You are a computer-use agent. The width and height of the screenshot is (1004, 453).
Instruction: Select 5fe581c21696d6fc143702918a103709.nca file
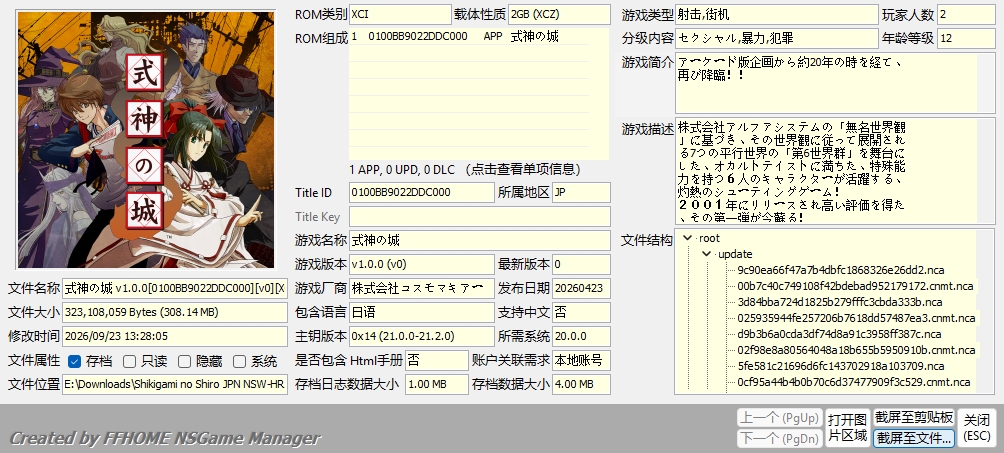841,367
